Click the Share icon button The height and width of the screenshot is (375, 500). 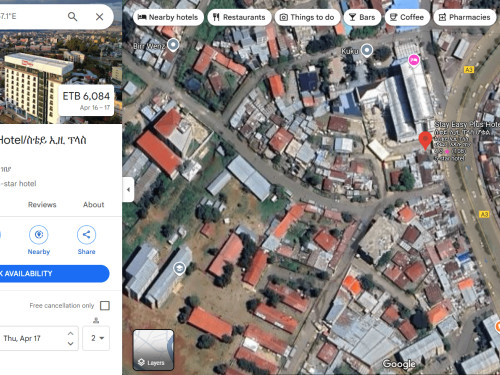pos(86,235)
